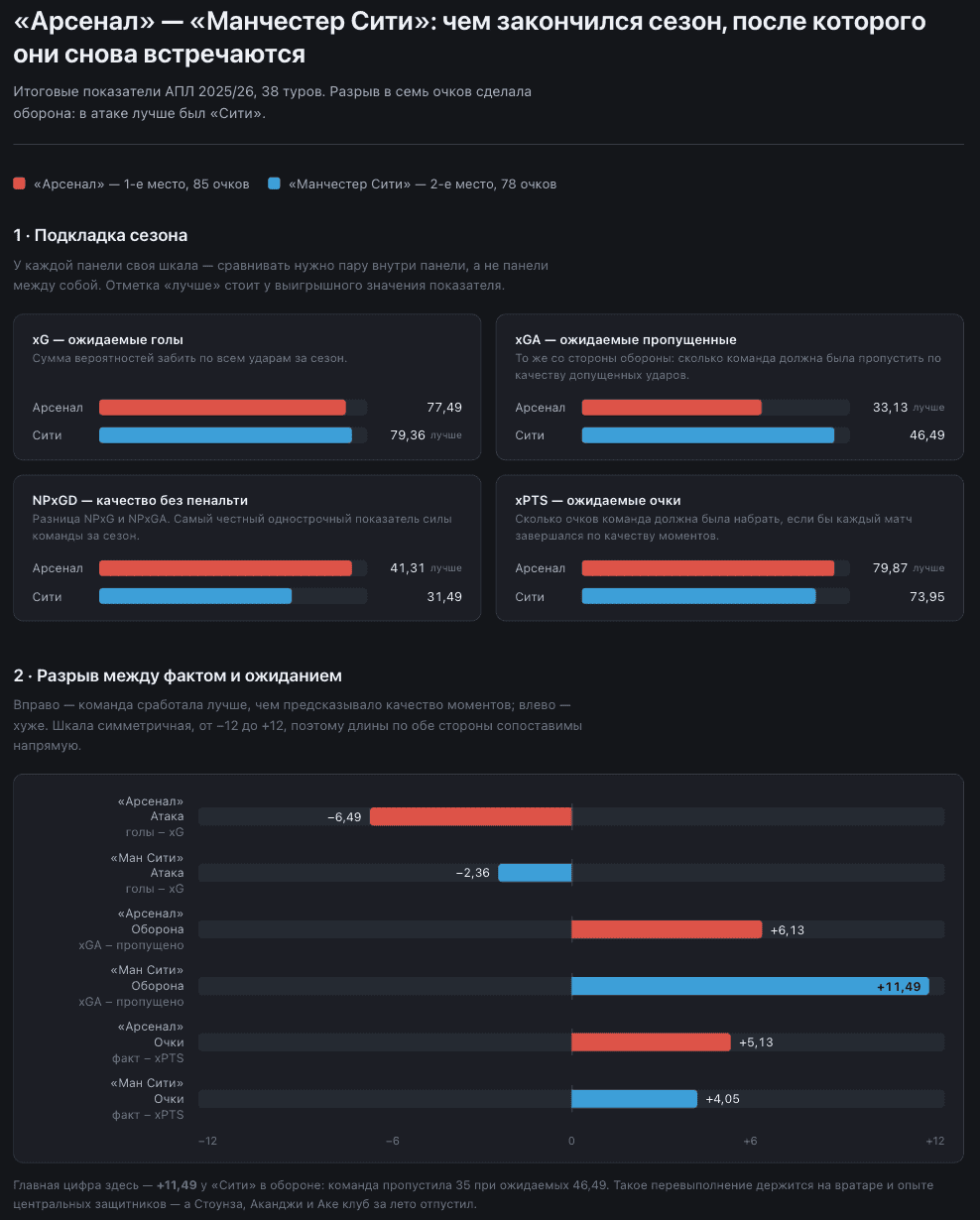The height and width of the screenshot is (1220, 980).
Task: Click the row label «Арсенал» Оборона
Action: (132, 929)
